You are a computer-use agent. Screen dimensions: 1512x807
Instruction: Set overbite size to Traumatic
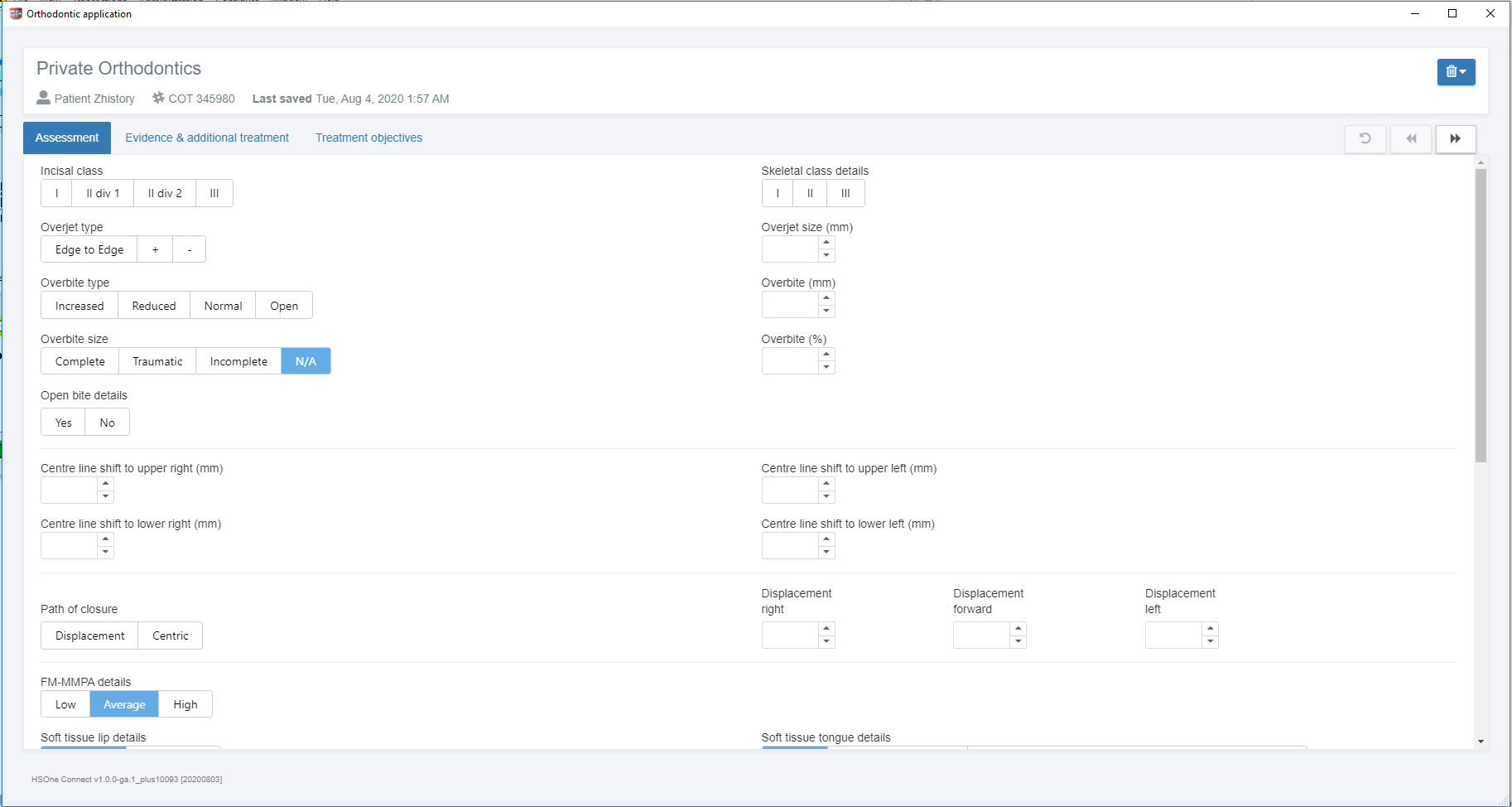click(x=157, y=361)
